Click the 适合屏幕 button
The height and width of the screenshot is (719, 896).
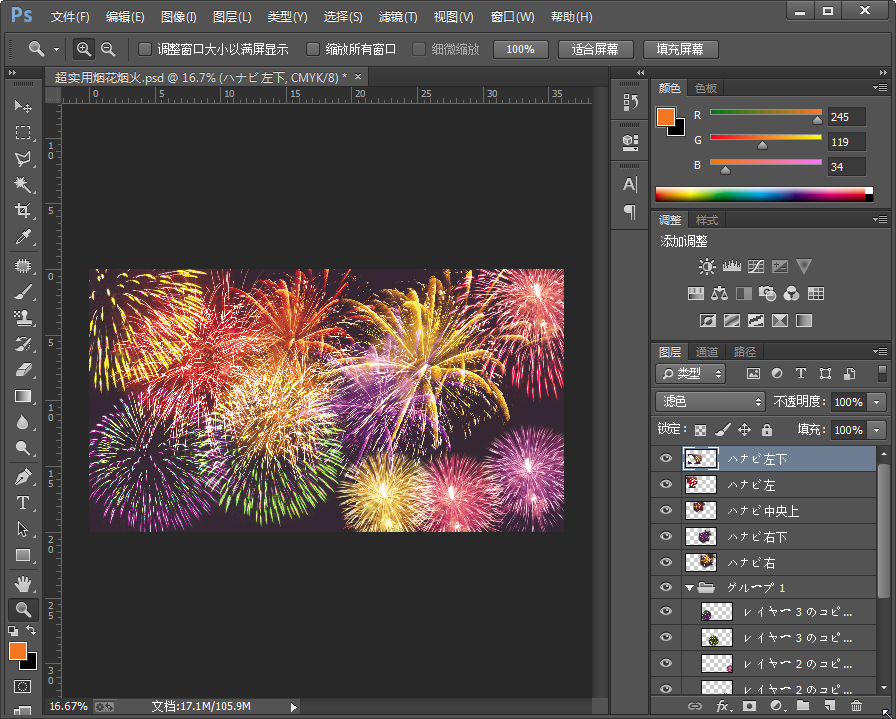[x=595, y=49]
